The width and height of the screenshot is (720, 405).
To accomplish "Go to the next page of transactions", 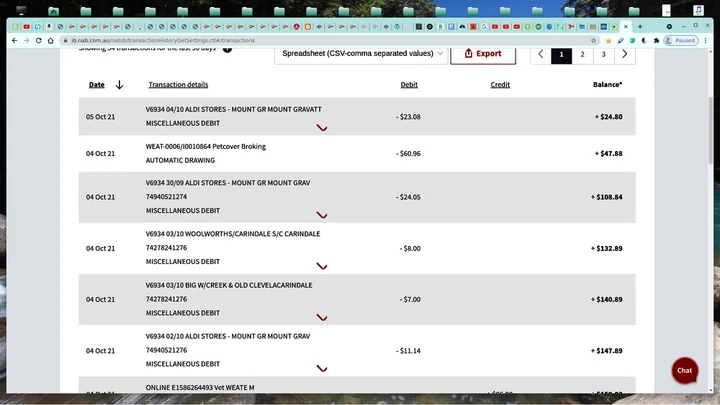I will pyautogui.click(x=625, y=54).
